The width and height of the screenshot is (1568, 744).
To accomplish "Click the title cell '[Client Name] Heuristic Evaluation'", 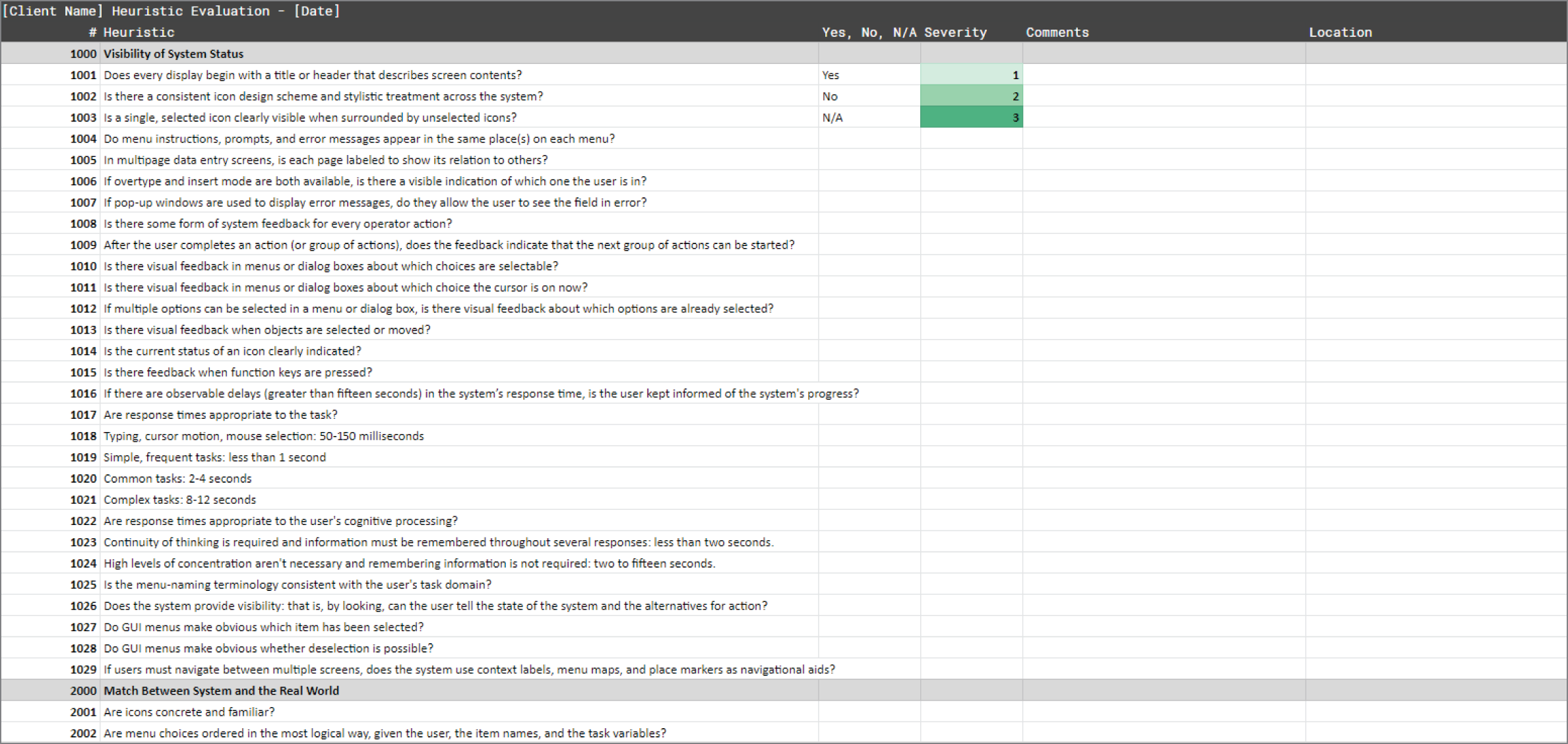I will click(x=172, y=11).
